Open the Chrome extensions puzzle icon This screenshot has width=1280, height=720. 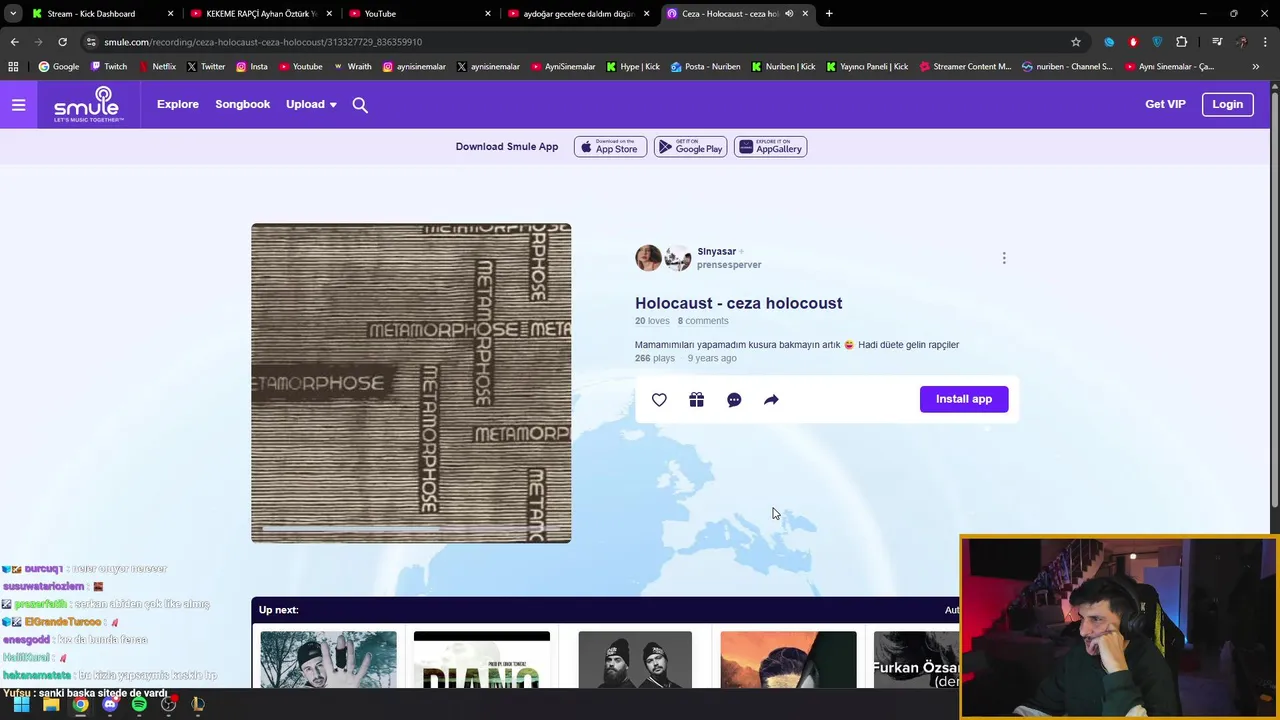click(1181, 42)
